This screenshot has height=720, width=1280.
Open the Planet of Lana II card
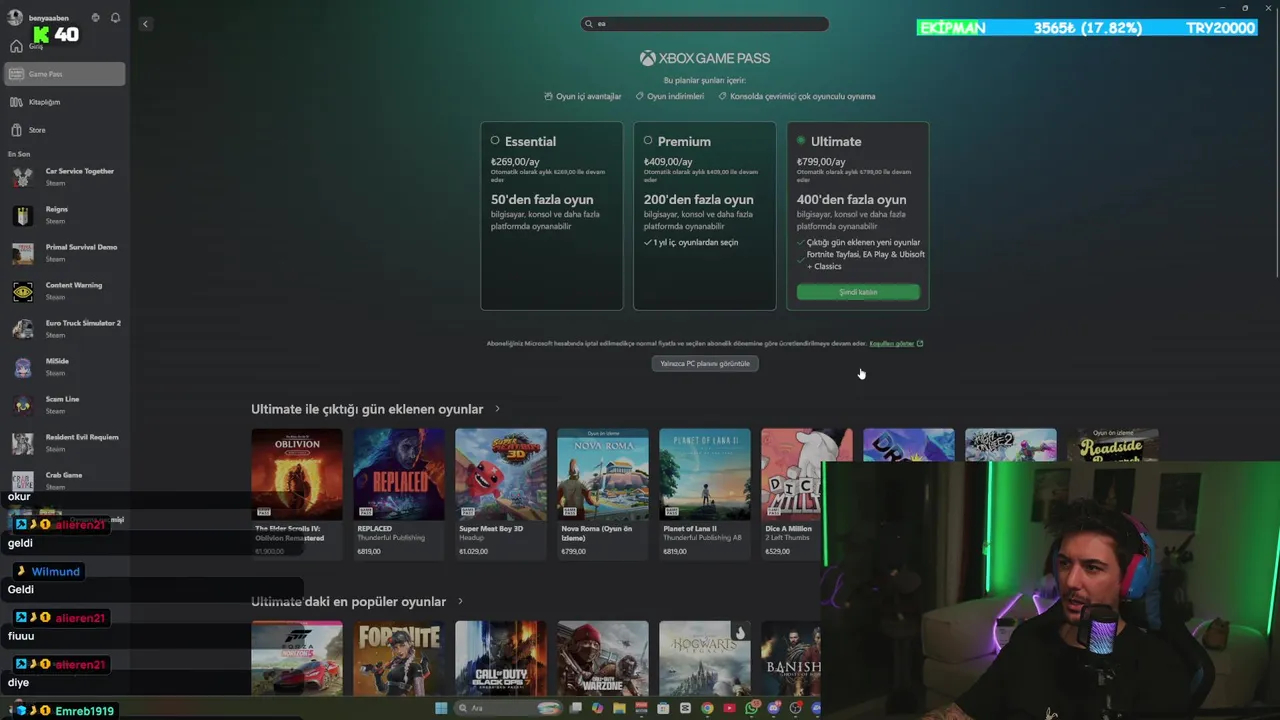705,492
